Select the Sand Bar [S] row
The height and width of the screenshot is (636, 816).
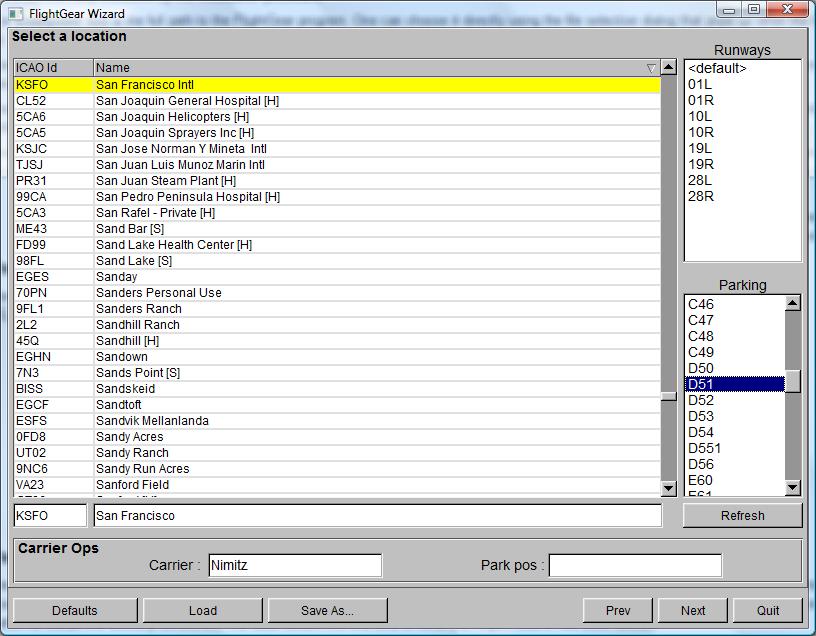[x=337, y=229]
